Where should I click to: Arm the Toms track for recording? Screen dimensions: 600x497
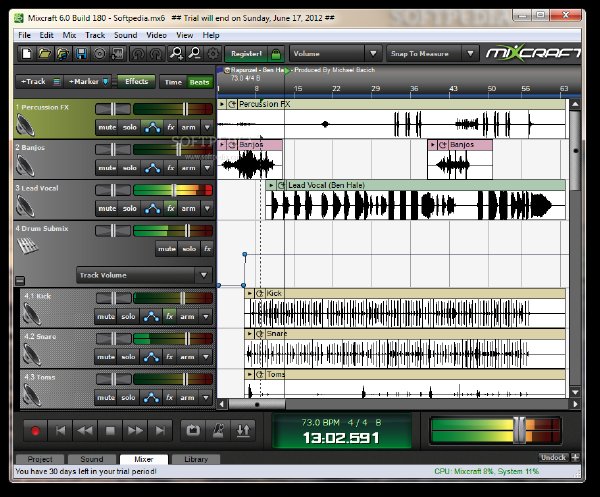[187, 398]
